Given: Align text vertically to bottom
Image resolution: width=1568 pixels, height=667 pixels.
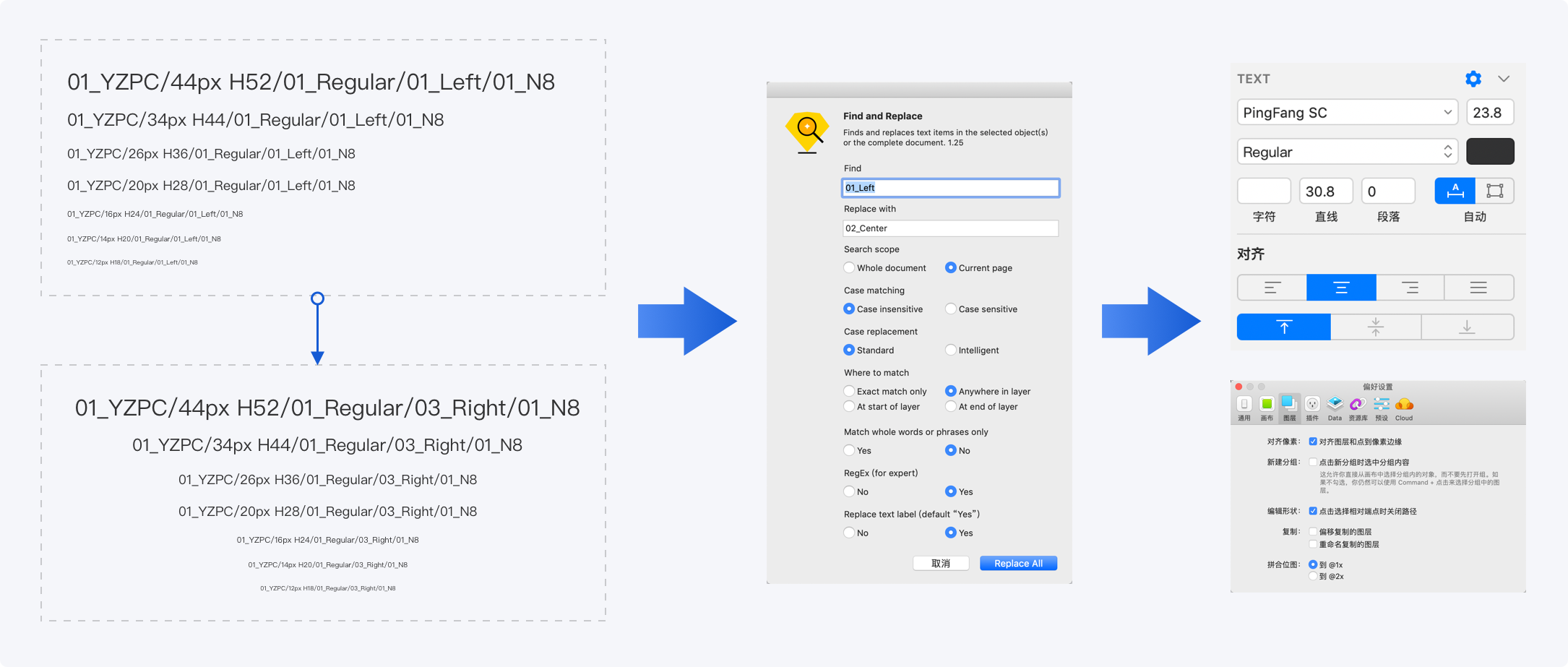Looking at the screenshot, I should point(1467,327).
